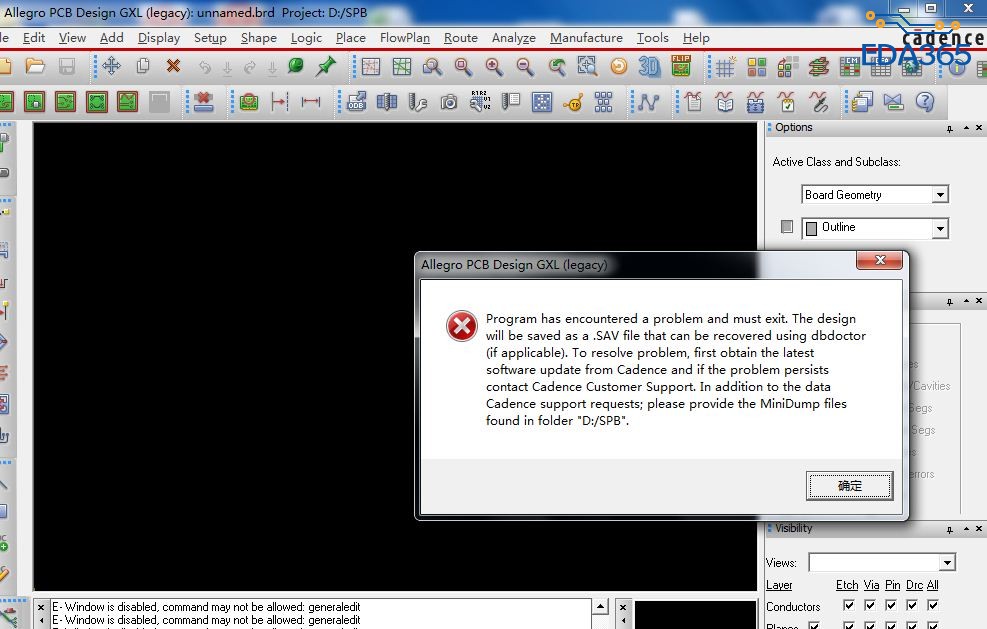Screen dimensions: 987x629
Task: Collapse the Visibility panel with up arrow
Action: [x=966, y=529]
